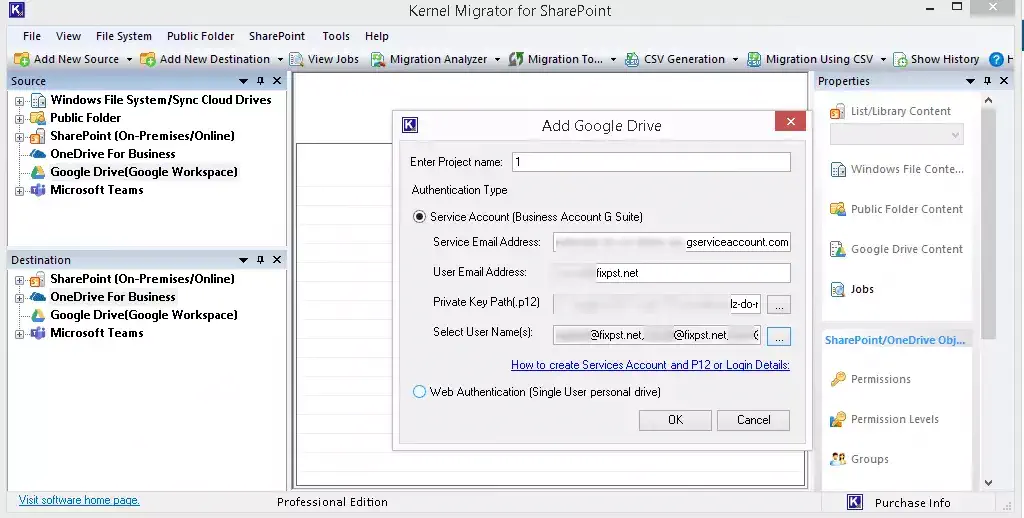Open How to create Services Account link
The image size is (1024, 518).
(x=650, y=365)
